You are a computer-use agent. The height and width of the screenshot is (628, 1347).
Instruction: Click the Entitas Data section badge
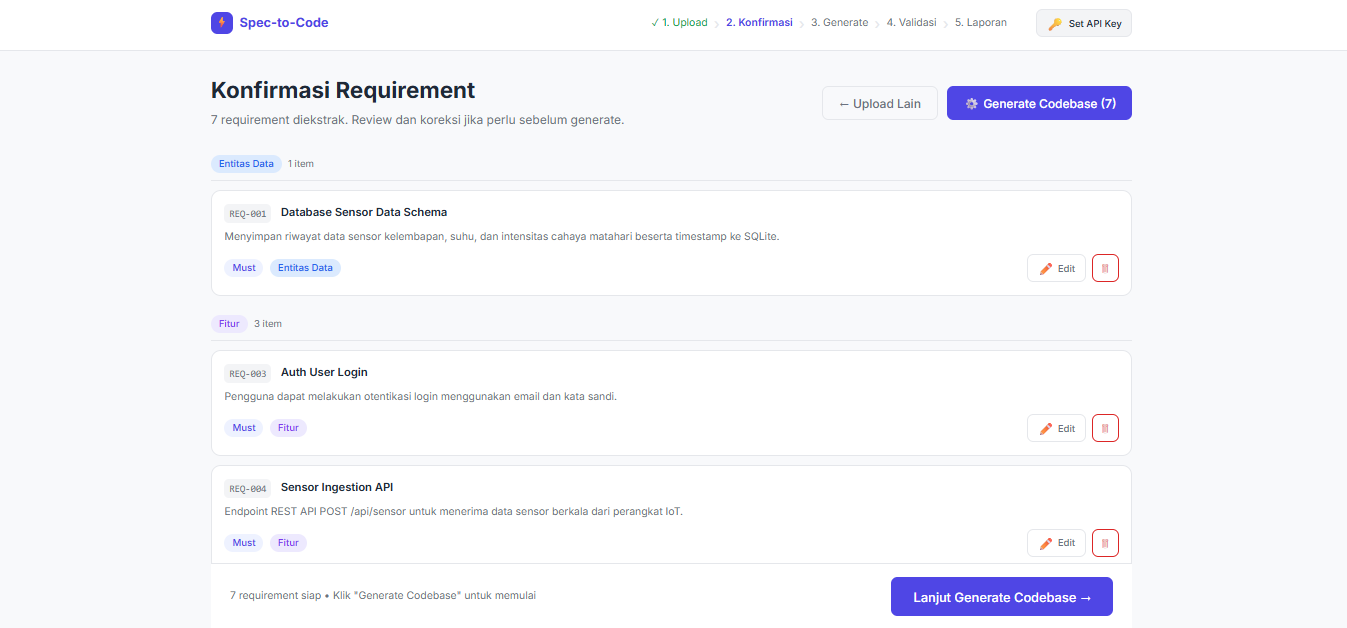[246, 164]
